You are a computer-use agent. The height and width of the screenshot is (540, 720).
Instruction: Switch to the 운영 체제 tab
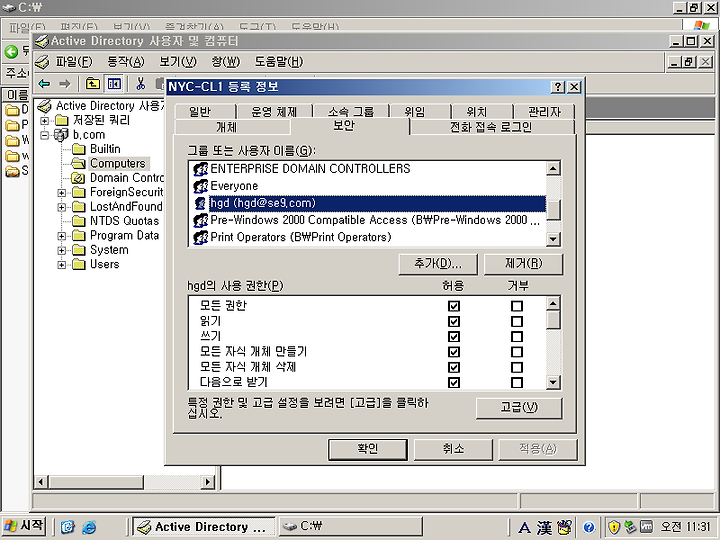pos(274,112)
